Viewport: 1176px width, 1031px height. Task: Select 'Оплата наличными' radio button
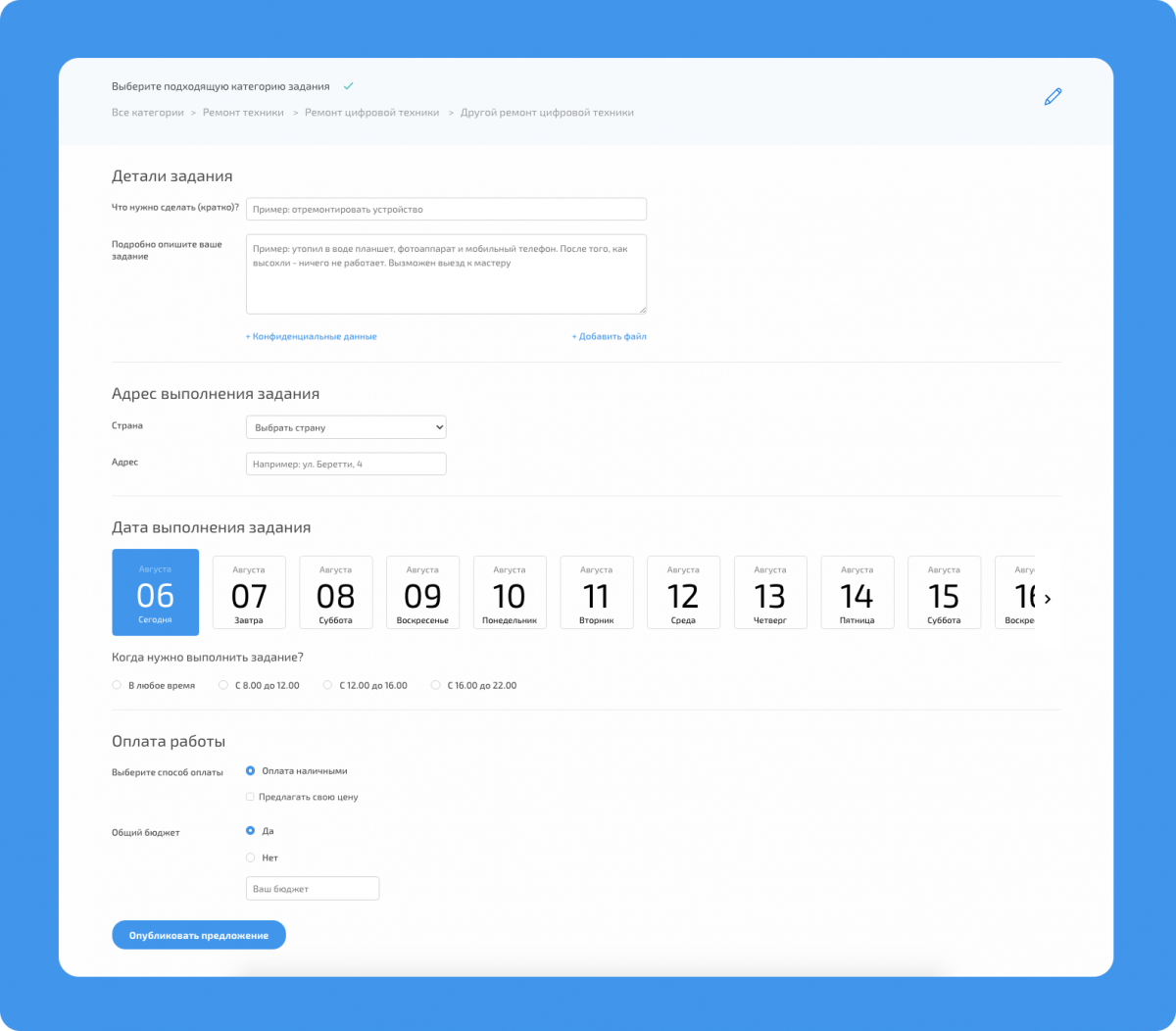click(250, 770)
